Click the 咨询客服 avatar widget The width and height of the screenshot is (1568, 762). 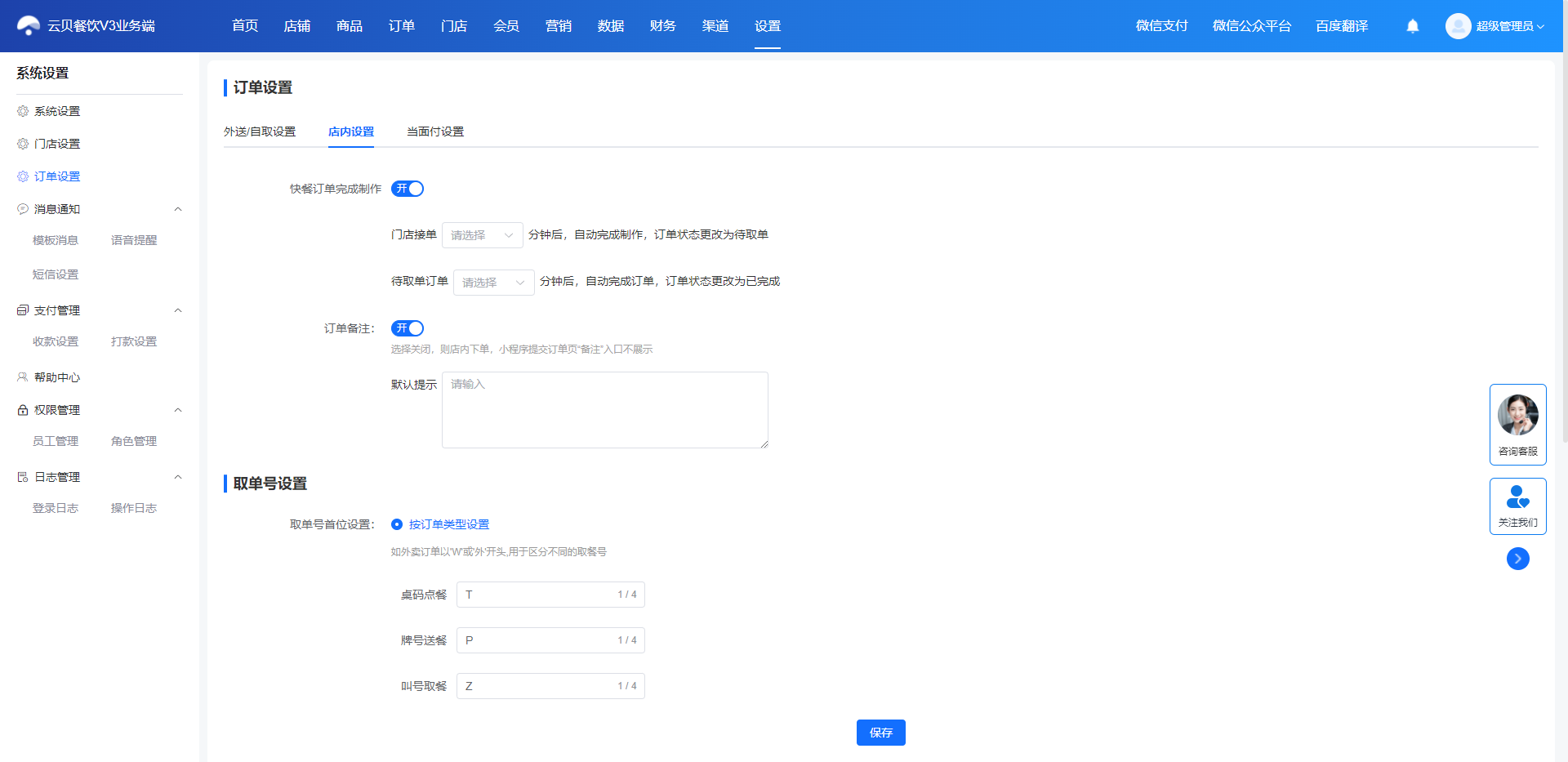point(1518,425)
